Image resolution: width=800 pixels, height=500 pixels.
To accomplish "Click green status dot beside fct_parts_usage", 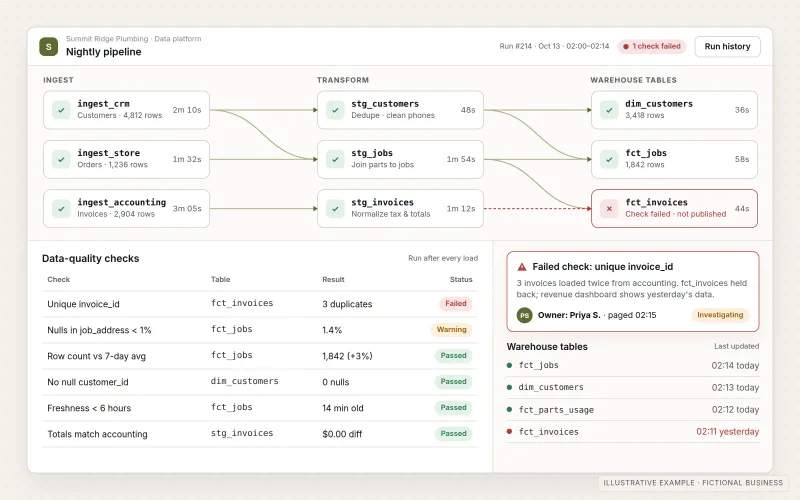I will click(509, 409).
